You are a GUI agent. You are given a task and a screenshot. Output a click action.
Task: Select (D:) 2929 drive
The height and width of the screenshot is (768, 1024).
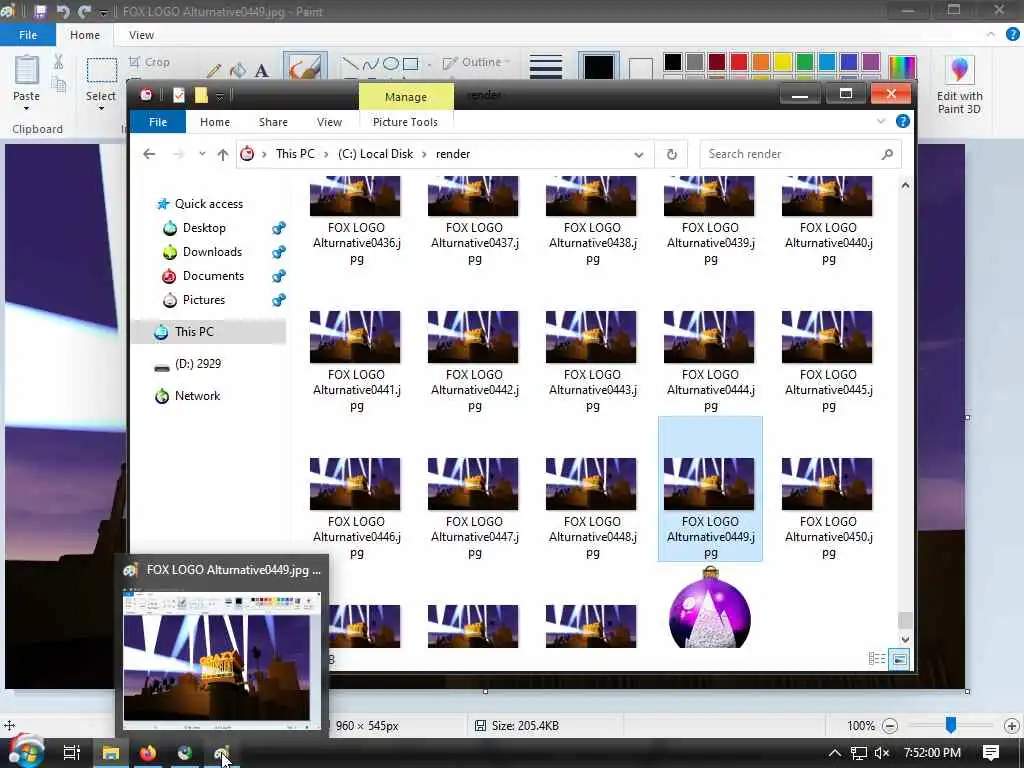pyautogui.click(x=198, y=364)
